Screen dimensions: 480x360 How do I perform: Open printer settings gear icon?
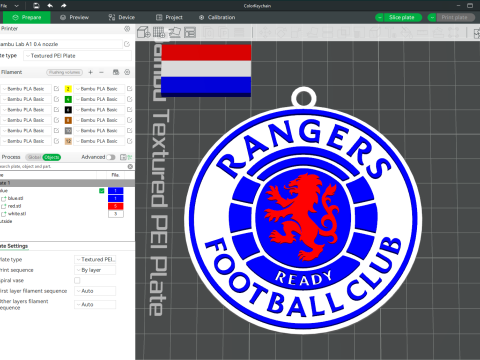coord(127,29)
